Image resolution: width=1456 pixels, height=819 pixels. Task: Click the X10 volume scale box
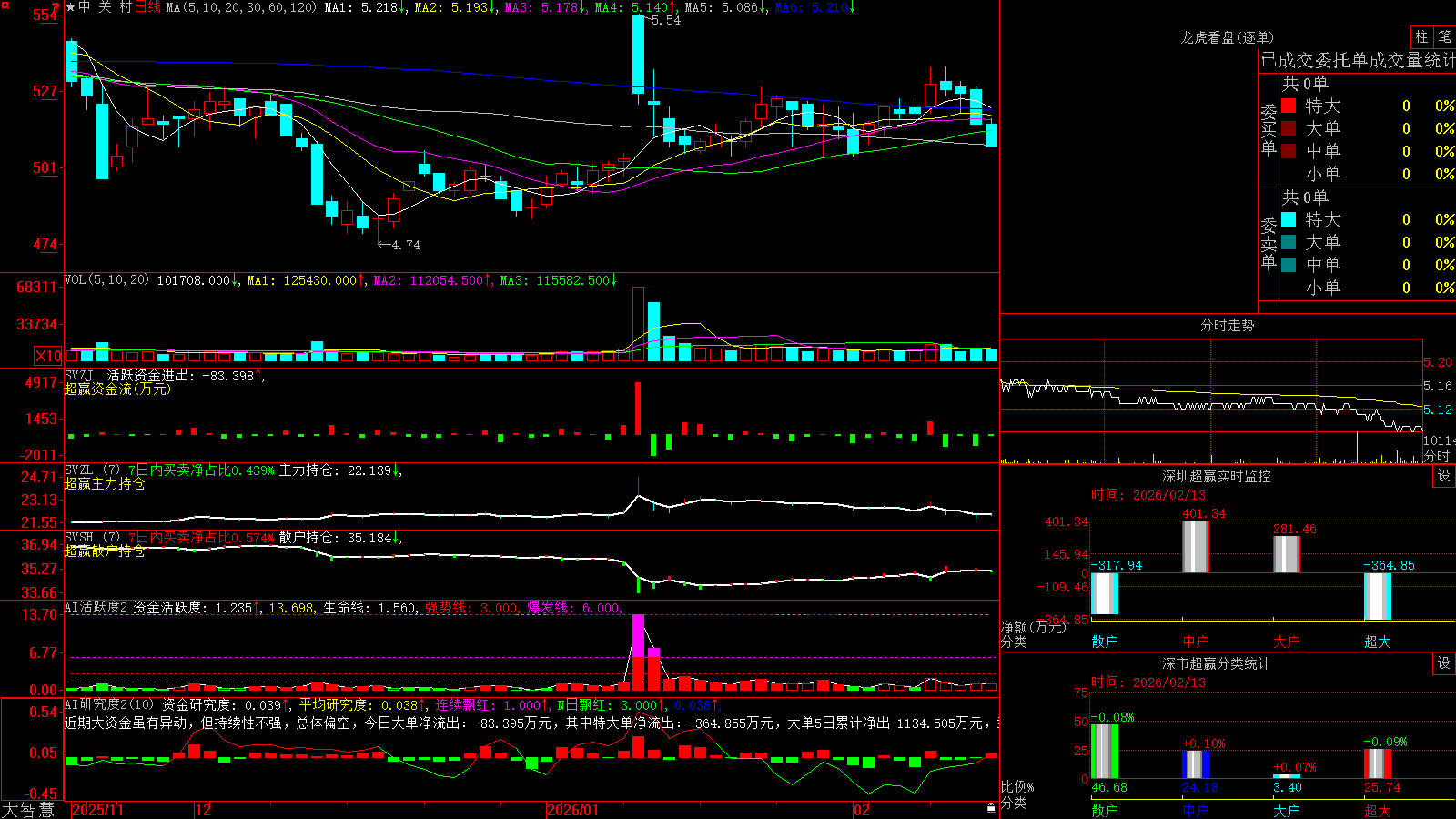click(48, 356)
